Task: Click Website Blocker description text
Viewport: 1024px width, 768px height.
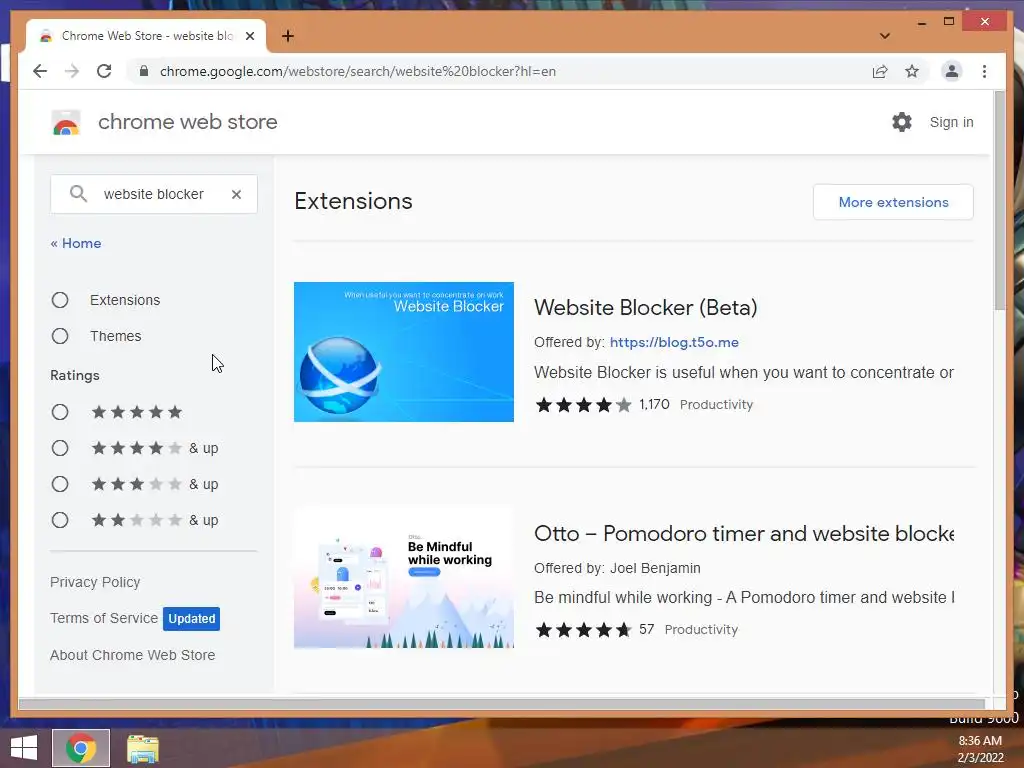Action: (x=744, y=372)
